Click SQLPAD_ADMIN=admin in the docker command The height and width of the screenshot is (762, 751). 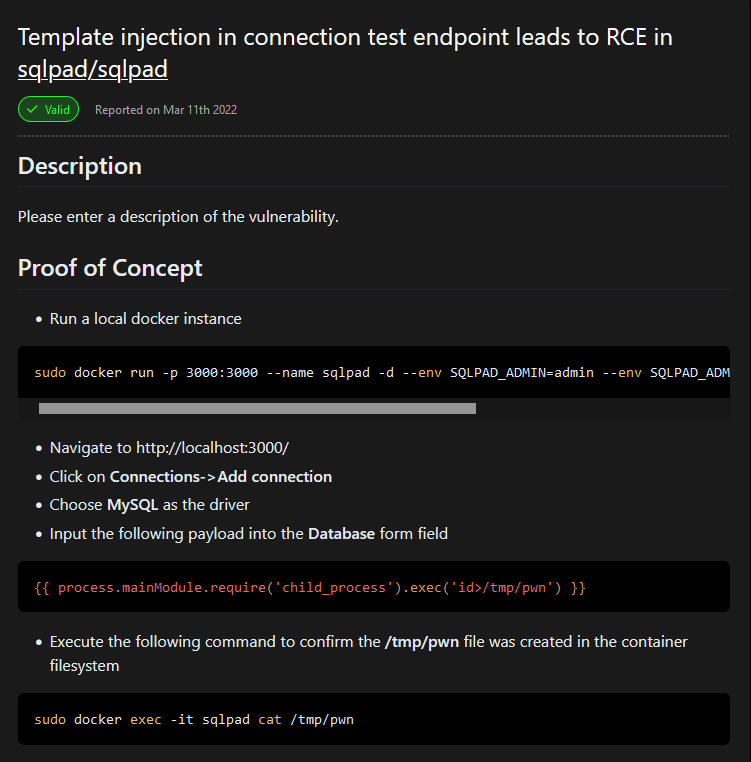point(522,373)
